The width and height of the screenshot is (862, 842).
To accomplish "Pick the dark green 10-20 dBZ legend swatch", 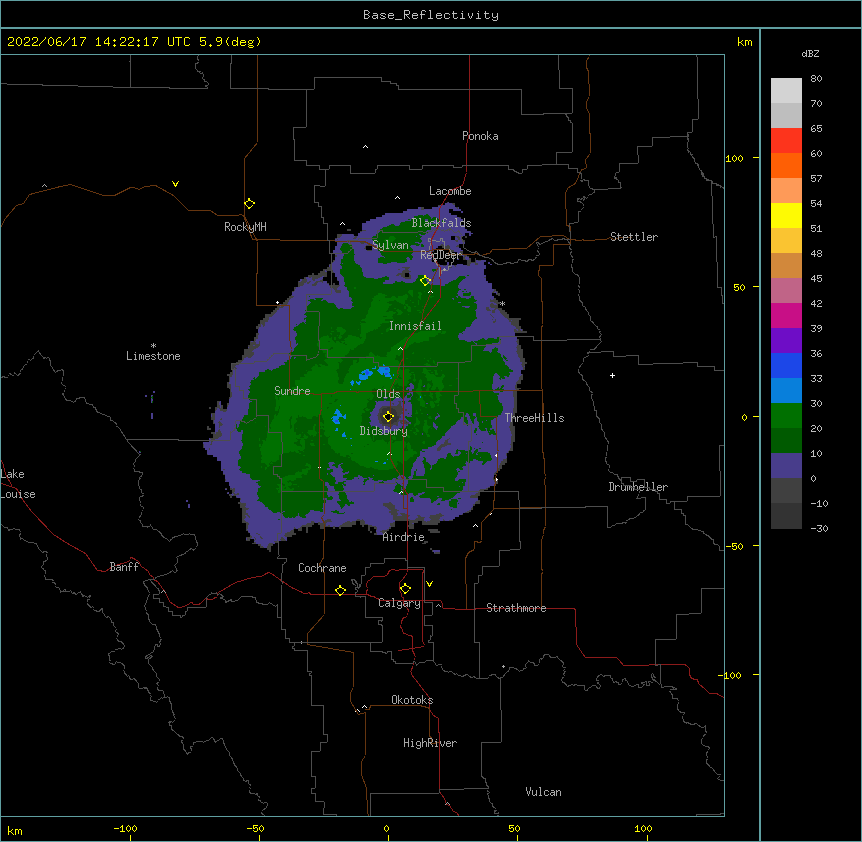I will pyautogui.click(x=786, y=441).
